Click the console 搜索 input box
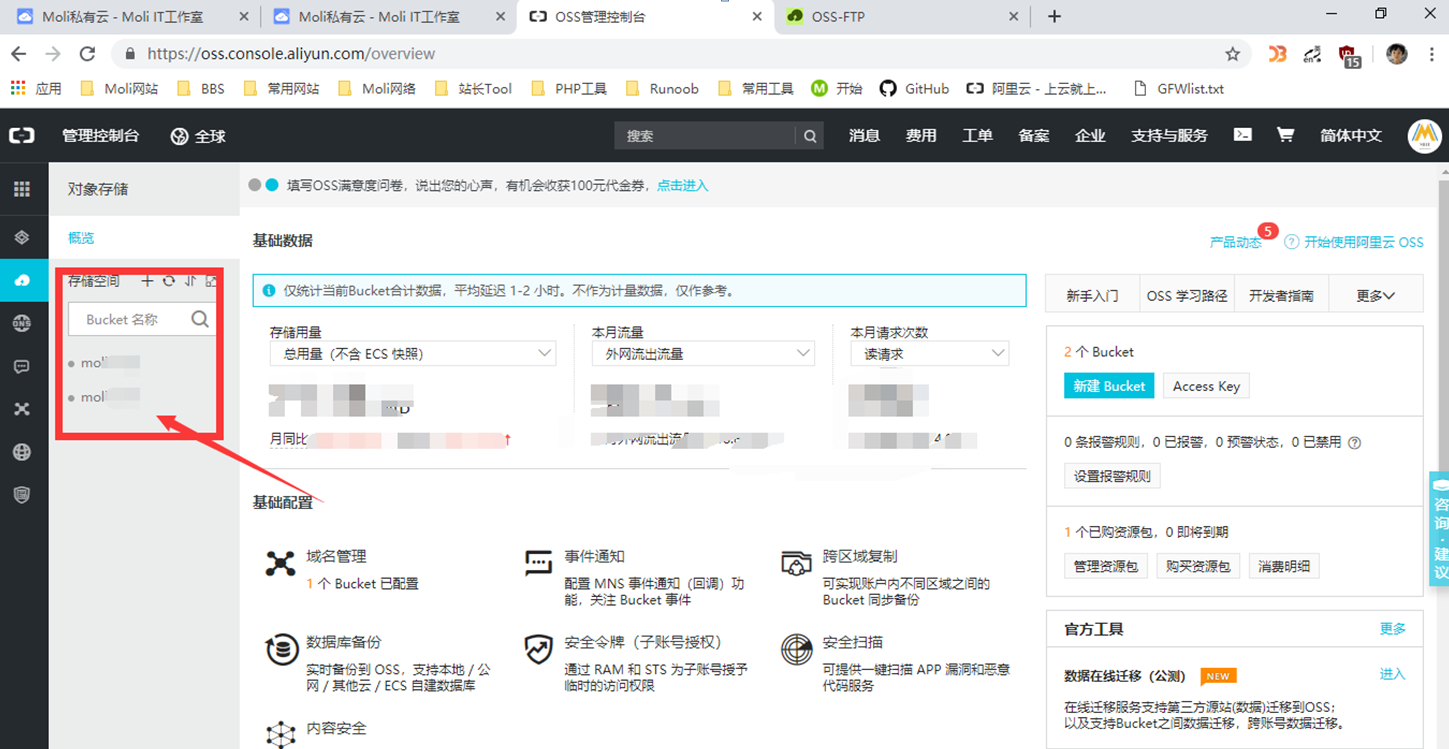1449x749 pixels. click(706, 136)
